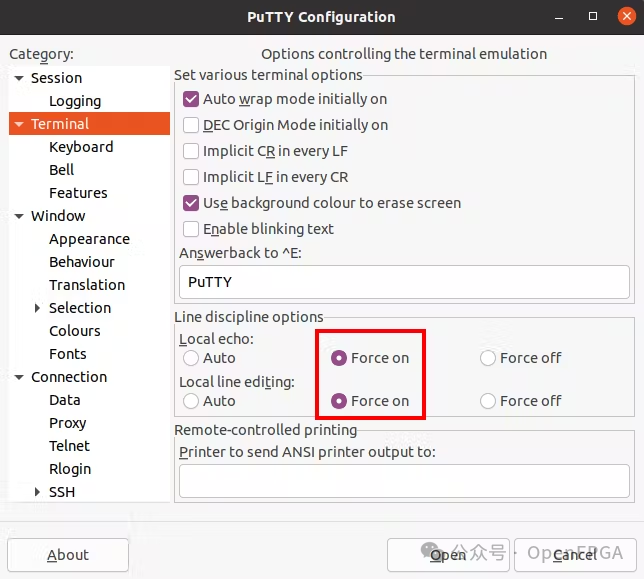This screenshot has height=579, width=644.
Task: Uncheck Use background colour to erase screen
Action: pos(191,203)
